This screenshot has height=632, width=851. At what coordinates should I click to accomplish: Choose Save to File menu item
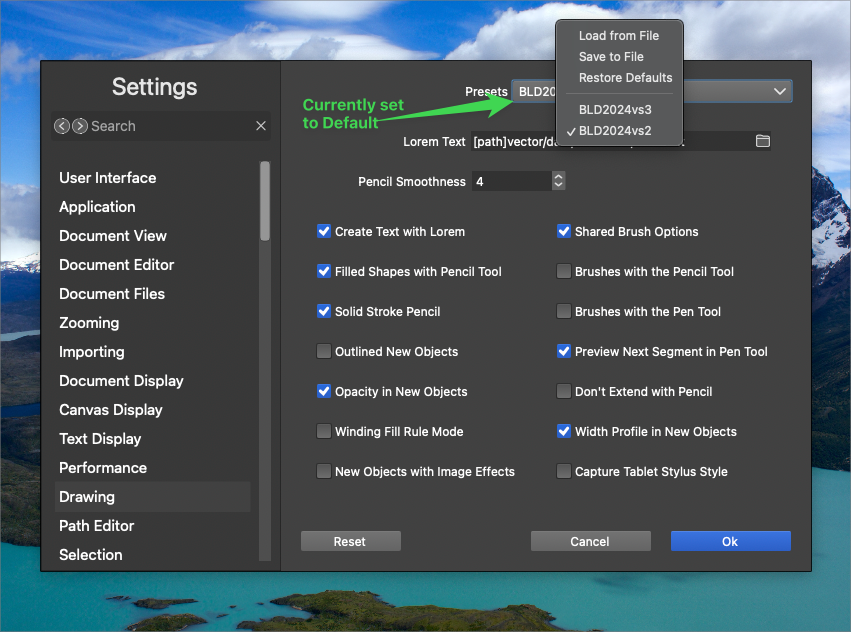point(611,57)
